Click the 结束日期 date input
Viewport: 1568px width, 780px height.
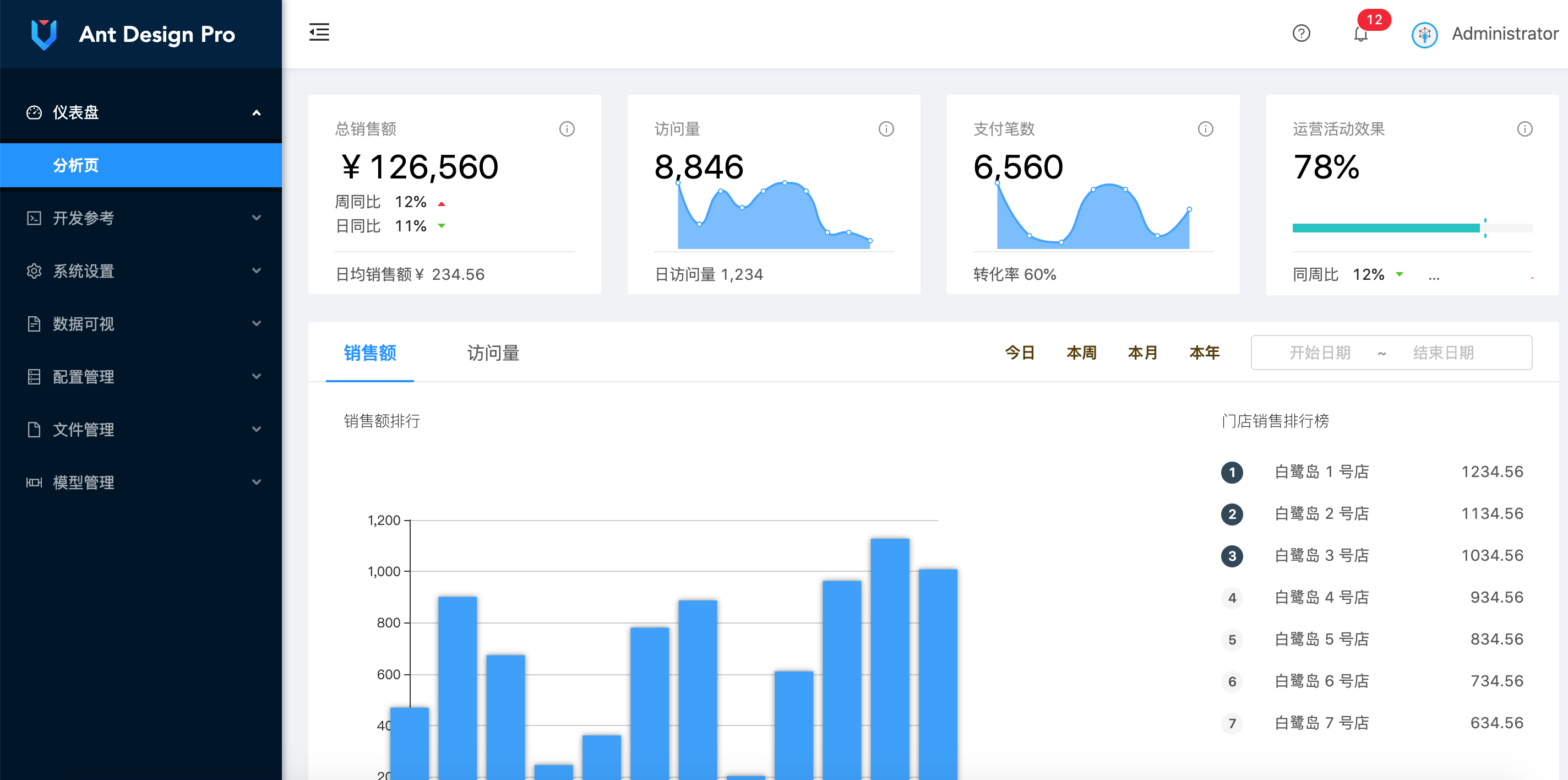click(1443, 353)
